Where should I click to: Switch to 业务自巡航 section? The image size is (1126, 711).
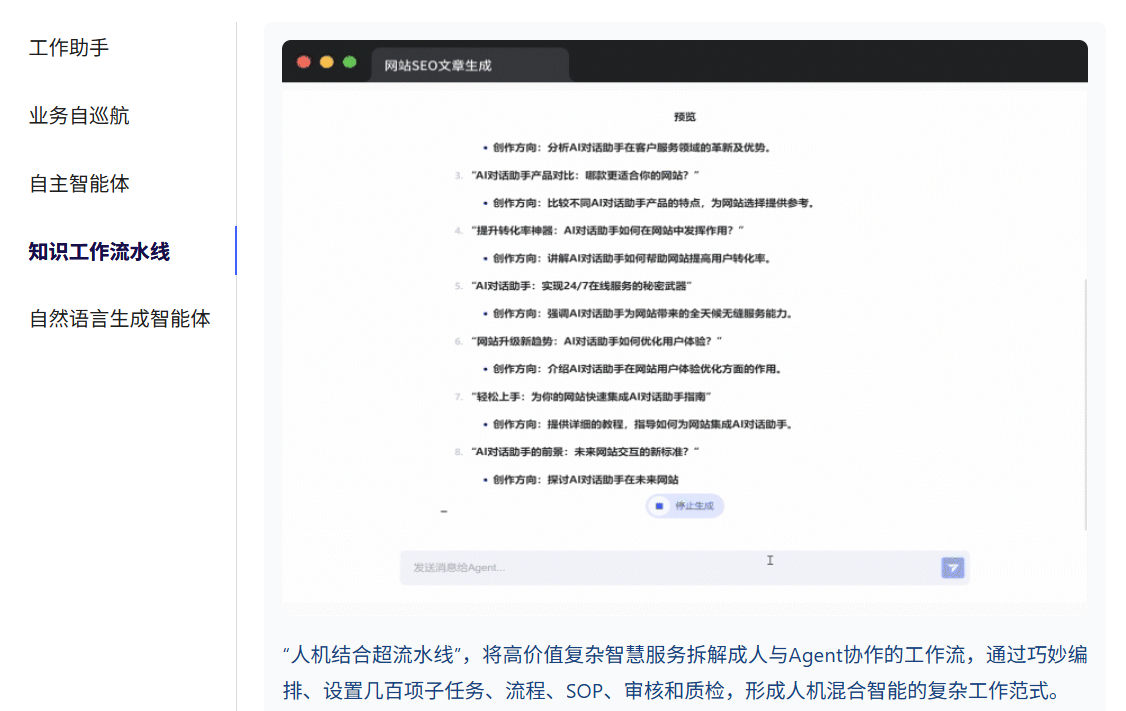point(79,116)
